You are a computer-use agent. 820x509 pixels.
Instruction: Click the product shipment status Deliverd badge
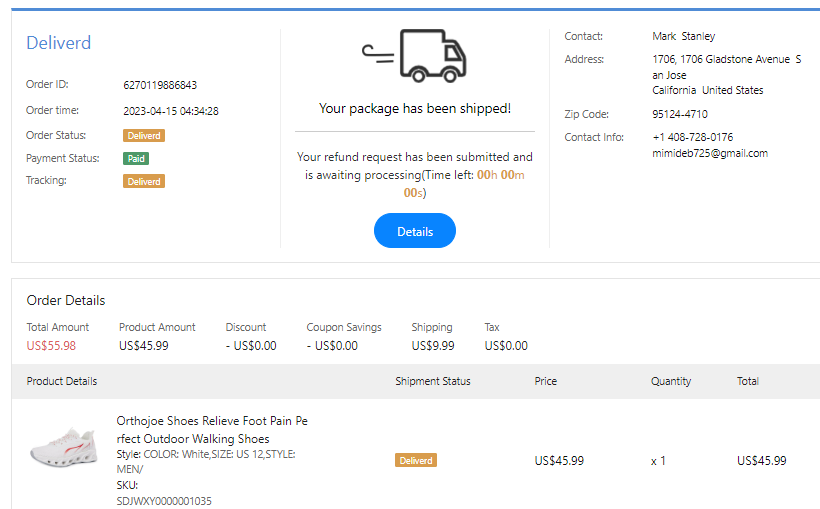[x=416, y=461]
